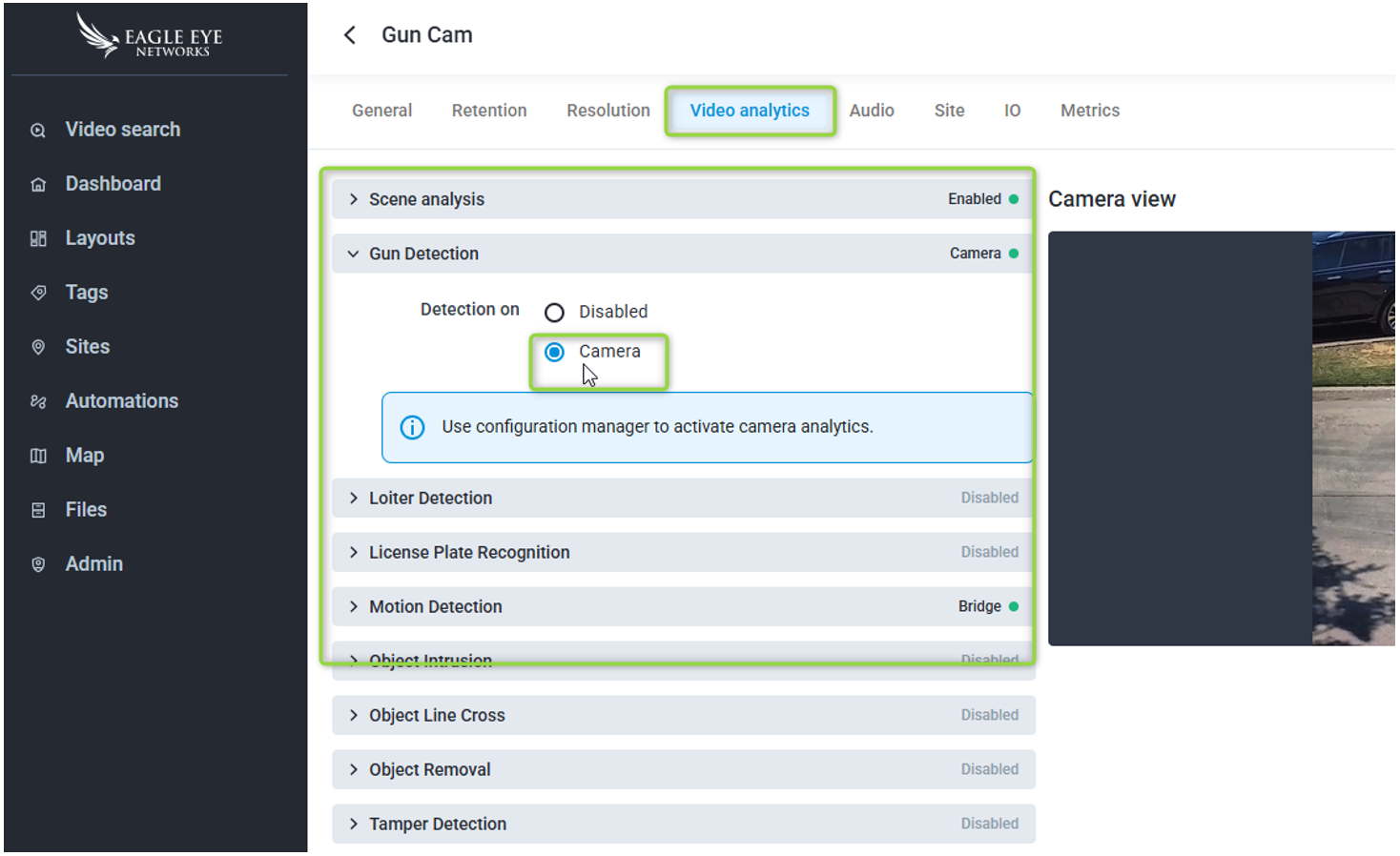Click the Map icon in sidebar
This screenshot has height=856, width=1400.
pyautogui.click(x=38, y=457)
